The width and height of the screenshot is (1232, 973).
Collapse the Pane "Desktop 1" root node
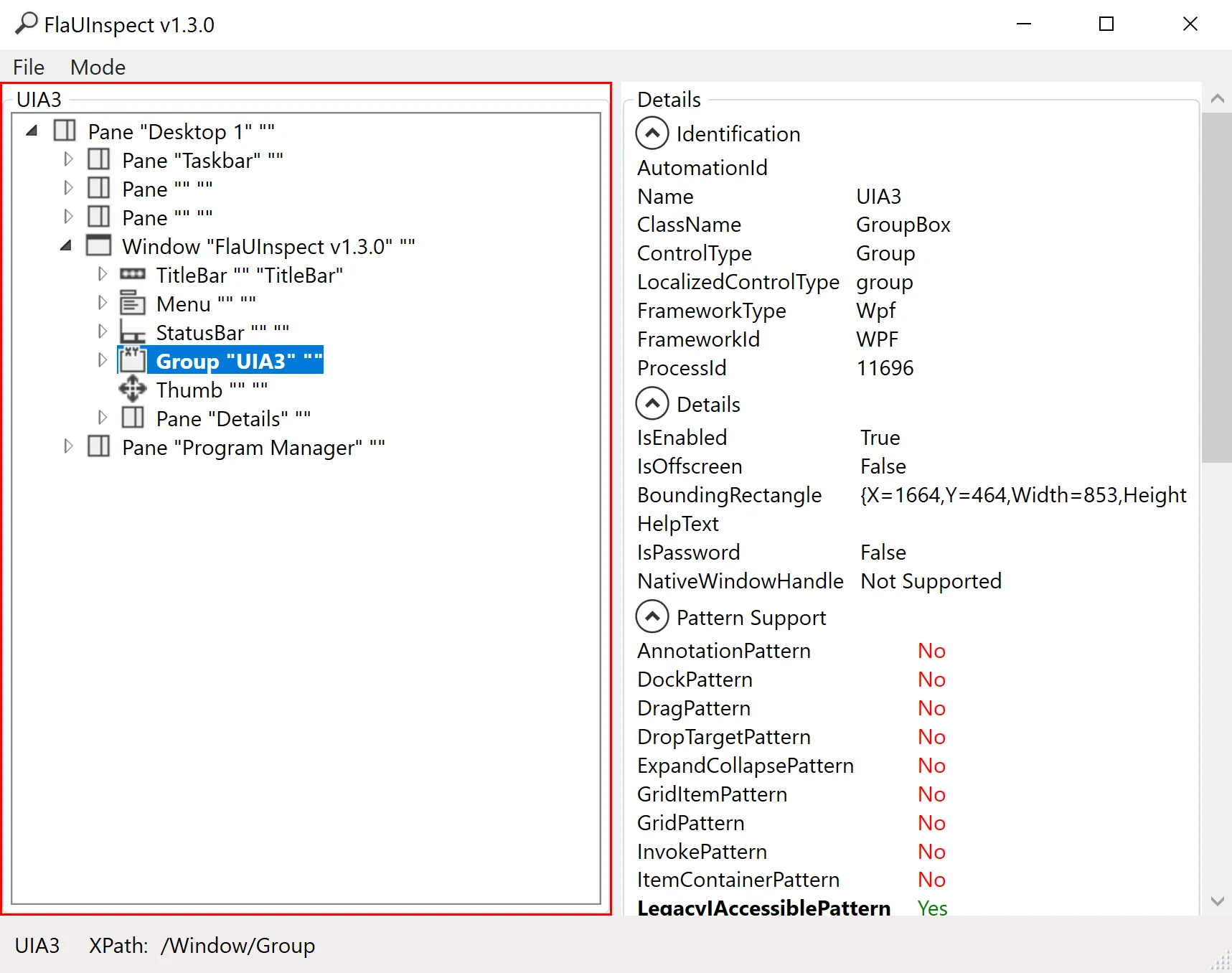(32, 131)
